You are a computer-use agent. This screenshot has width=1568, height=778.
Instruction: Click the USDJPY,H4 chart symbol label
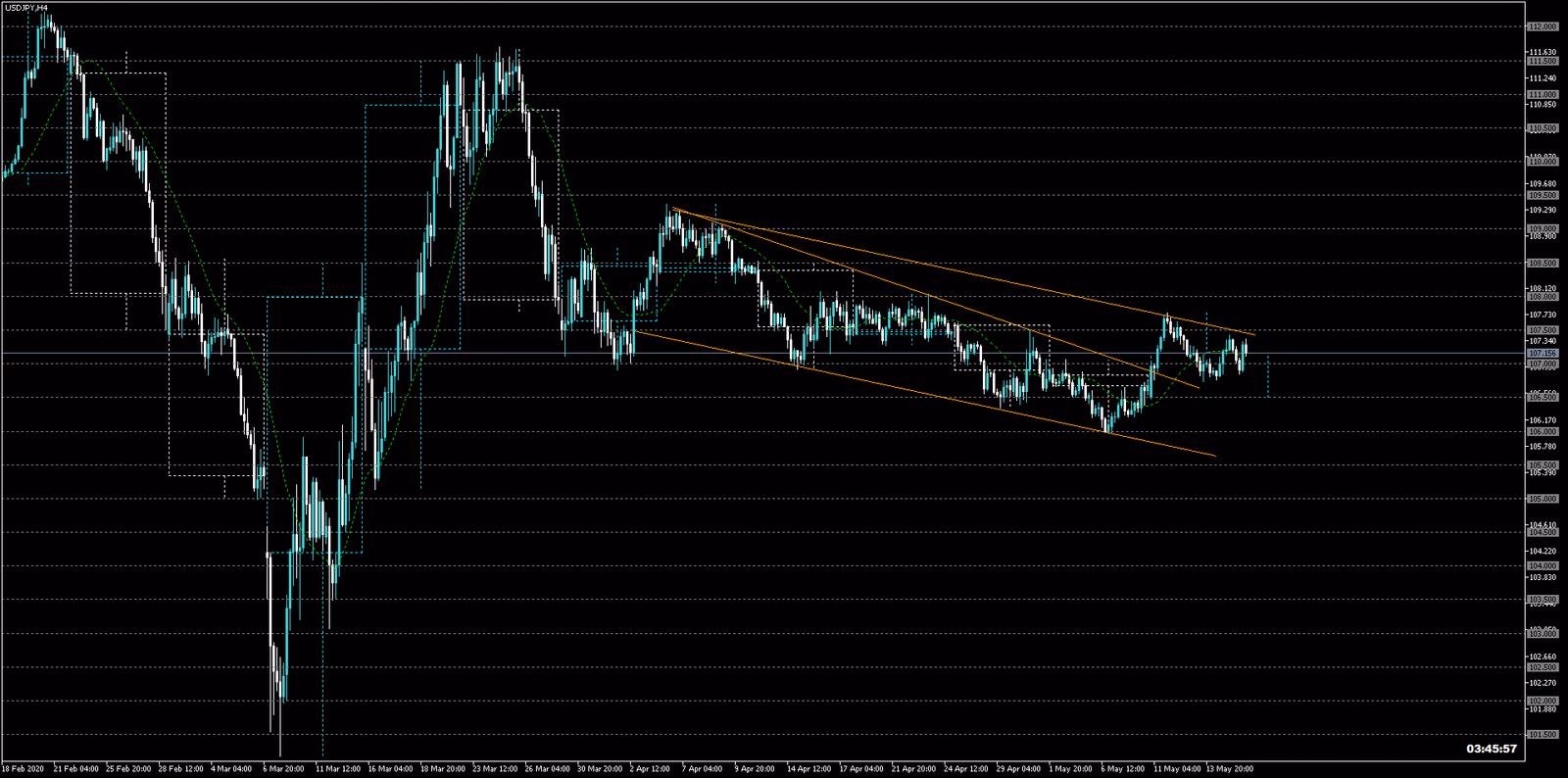pyautogui.click(x=26, y=8)
